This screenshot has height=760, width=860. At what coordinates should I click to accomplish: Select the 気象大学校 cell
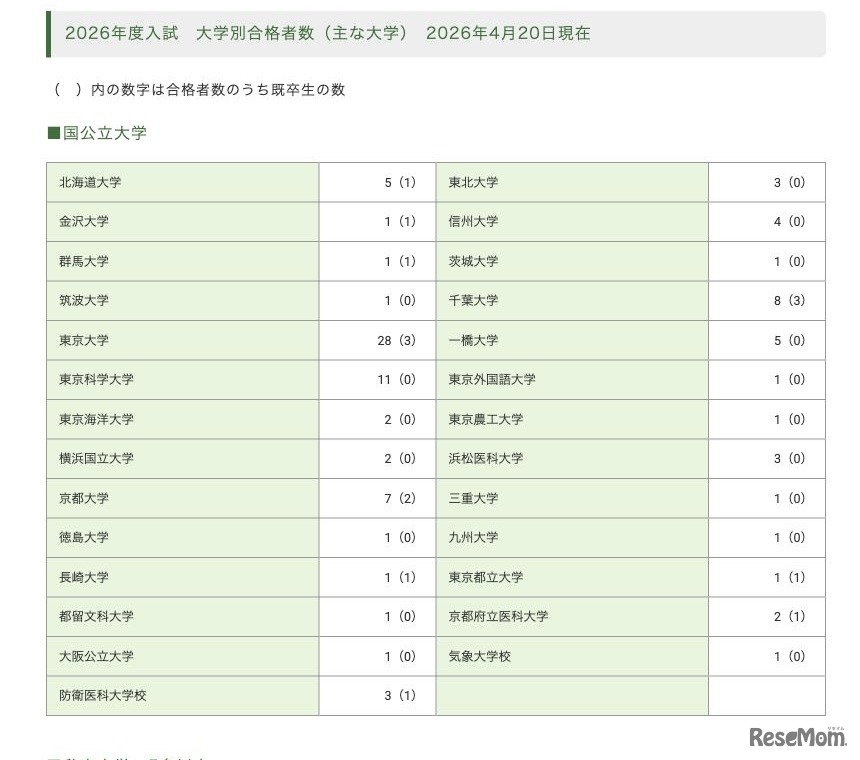[572, 656]
